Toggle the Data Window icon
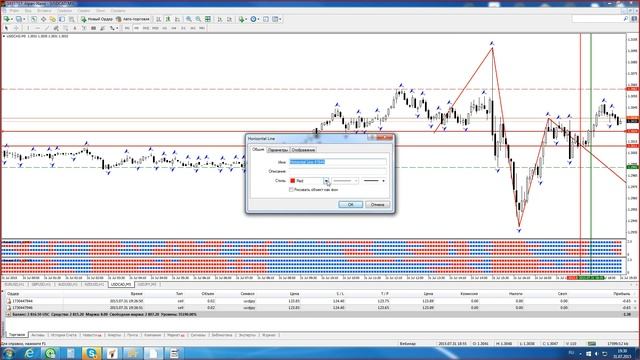Image resolution: width=640 pixels, height=360 pixels. [x=44, y=19]
